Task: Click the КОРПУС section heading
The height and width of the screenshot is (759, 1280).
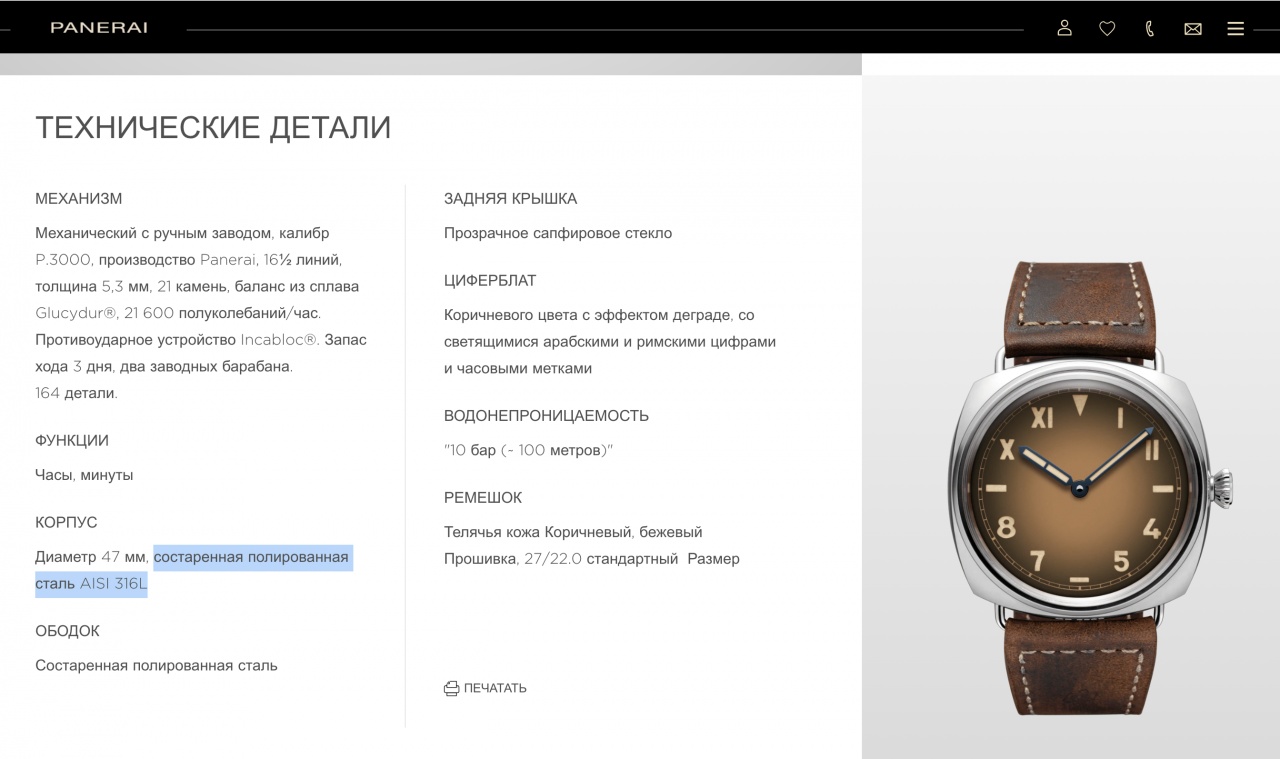Action: coord(66,523)
